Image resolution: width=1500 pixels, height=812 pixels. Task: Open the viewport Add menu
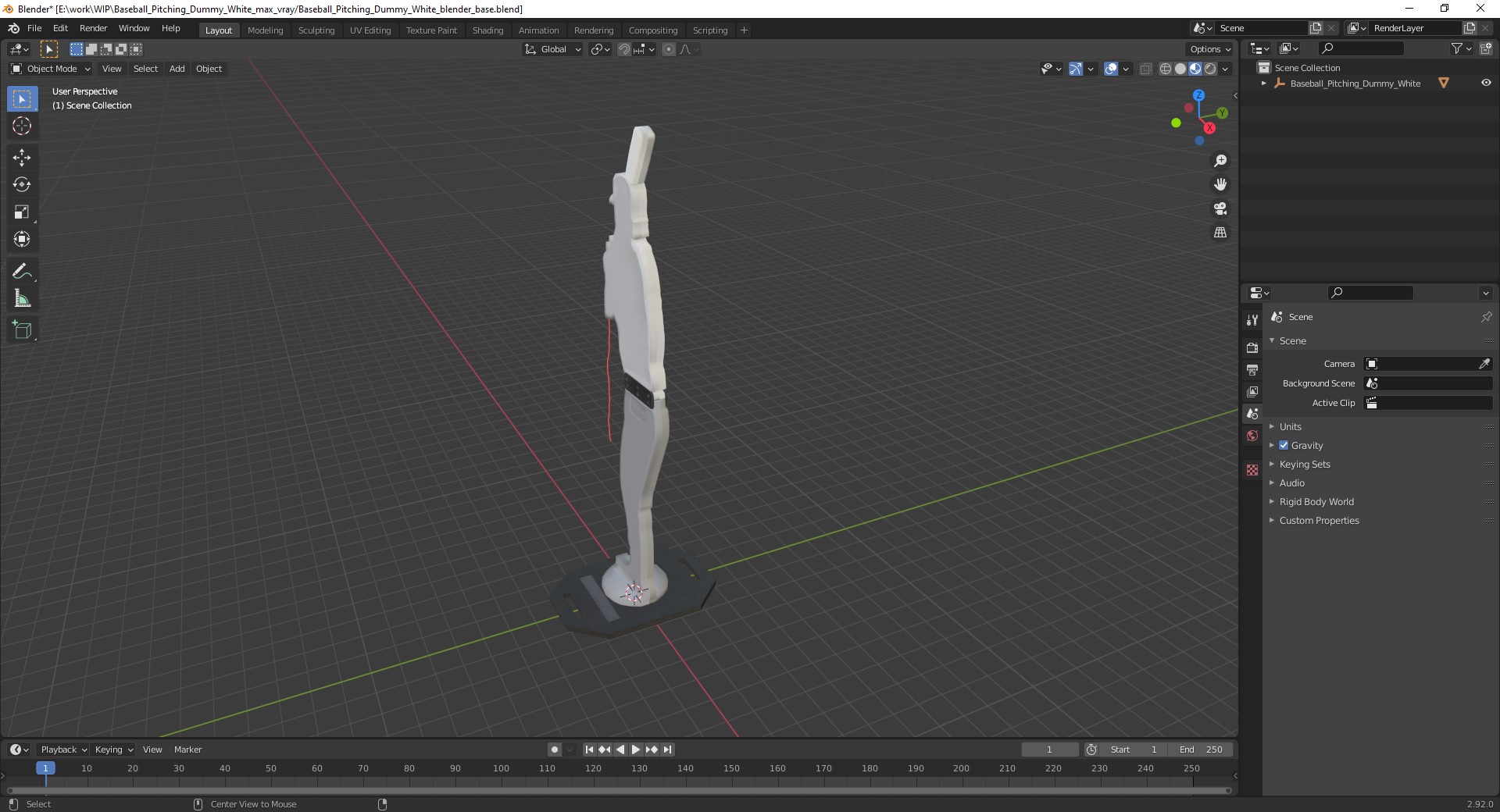click(x=177, y=69)
